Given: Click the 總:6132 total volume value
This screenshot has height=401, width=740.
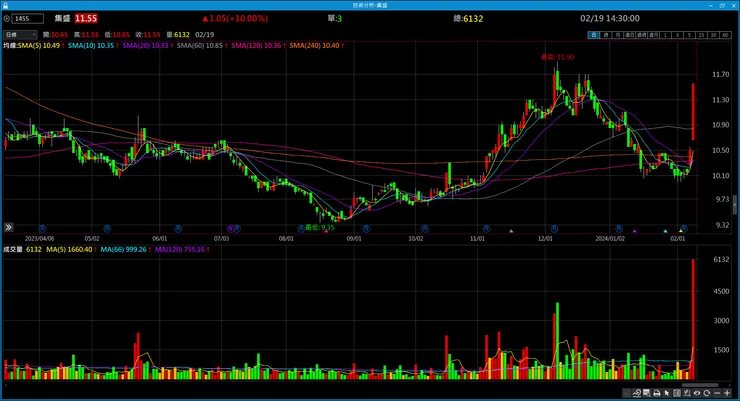Looking at the screenshot, I should click(468, 19).
